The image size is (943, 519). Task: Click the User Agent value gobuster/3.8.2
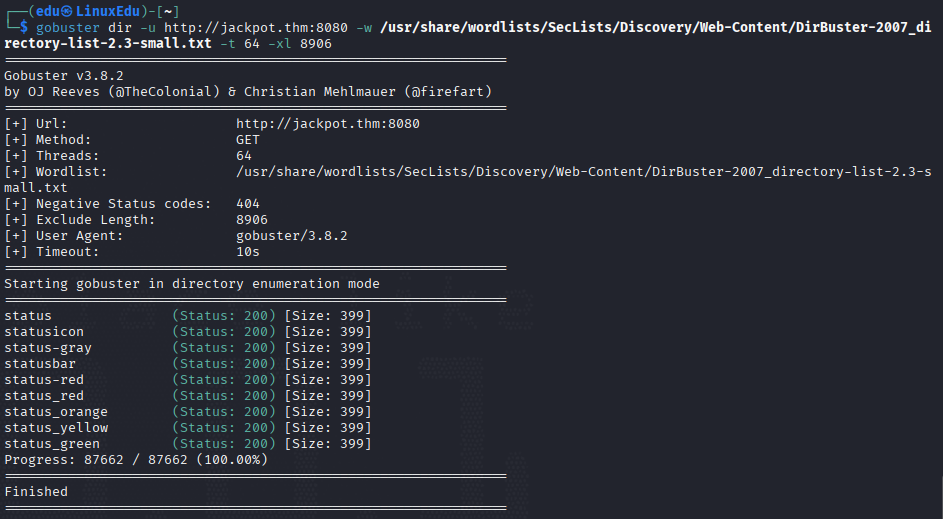tap(292, 236)
